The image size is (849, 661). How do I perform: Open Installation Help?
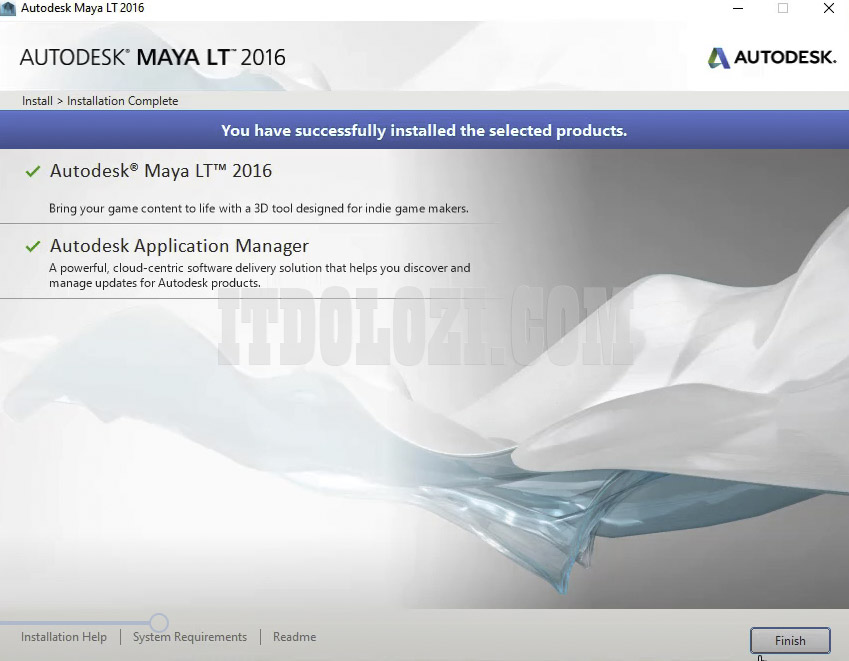(x=63, y=637)
